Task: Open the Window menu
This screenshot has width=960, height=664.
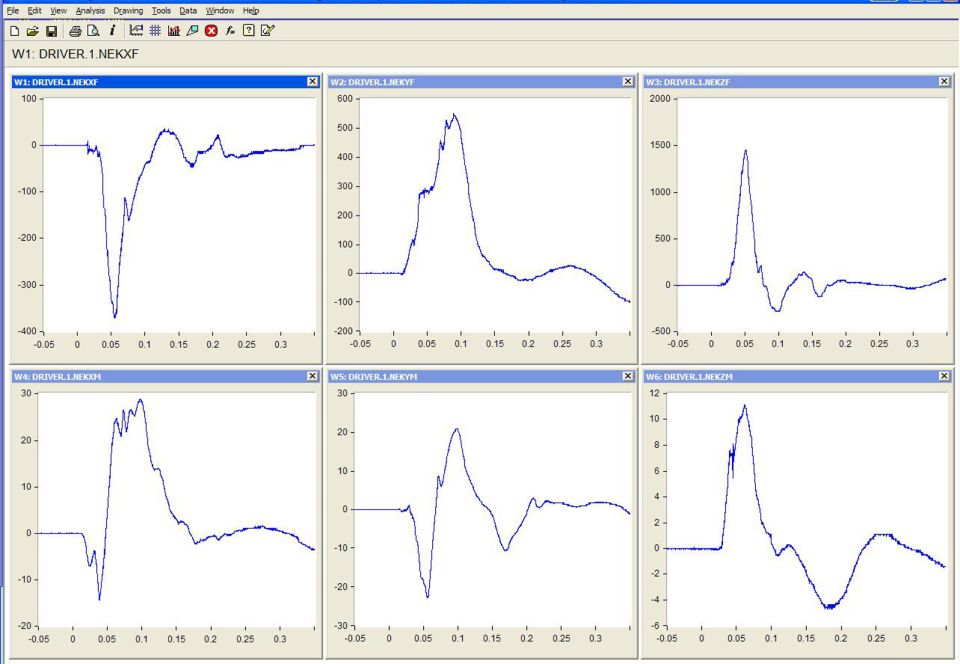Action: pos(220,11)
